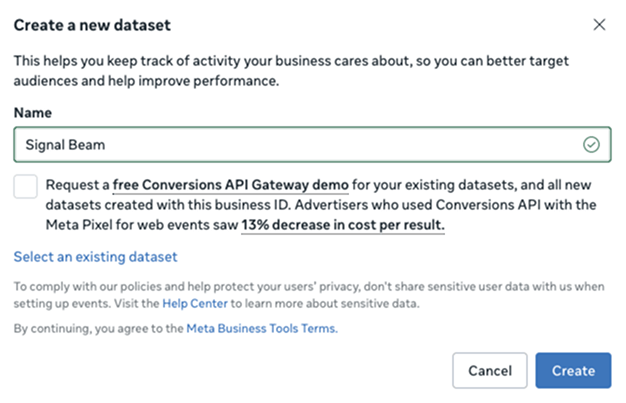Click the 13% decrease in cost per result link
The width and height of the screenshot is (626, 403).
coord(342,226)
